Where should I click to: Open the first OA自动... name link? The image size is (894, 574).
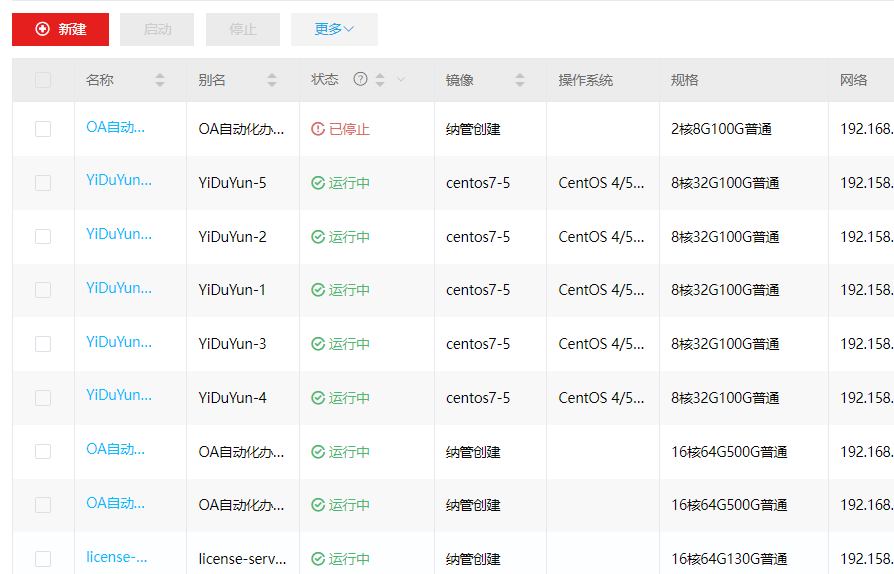tap(115, 127)
